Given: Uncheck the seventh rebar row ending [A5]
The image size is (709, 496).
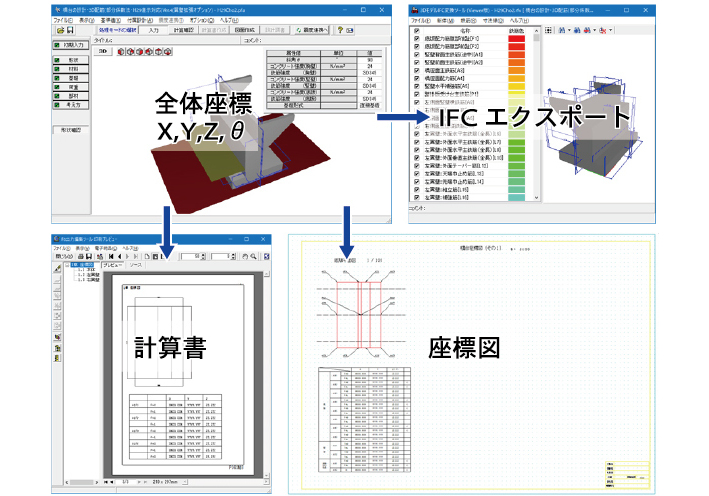Looking at the screenshot, I should (416, 86).
